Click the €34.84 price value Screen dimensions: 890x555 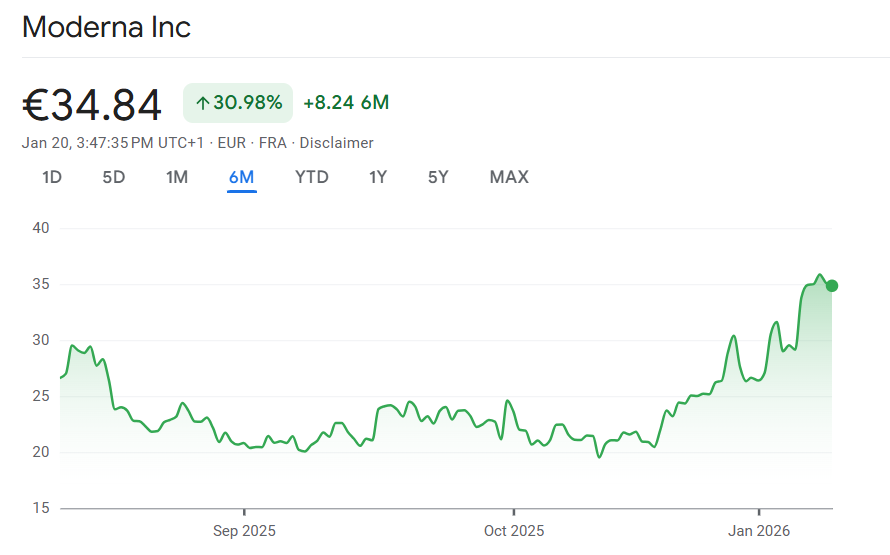click(92, 104)
